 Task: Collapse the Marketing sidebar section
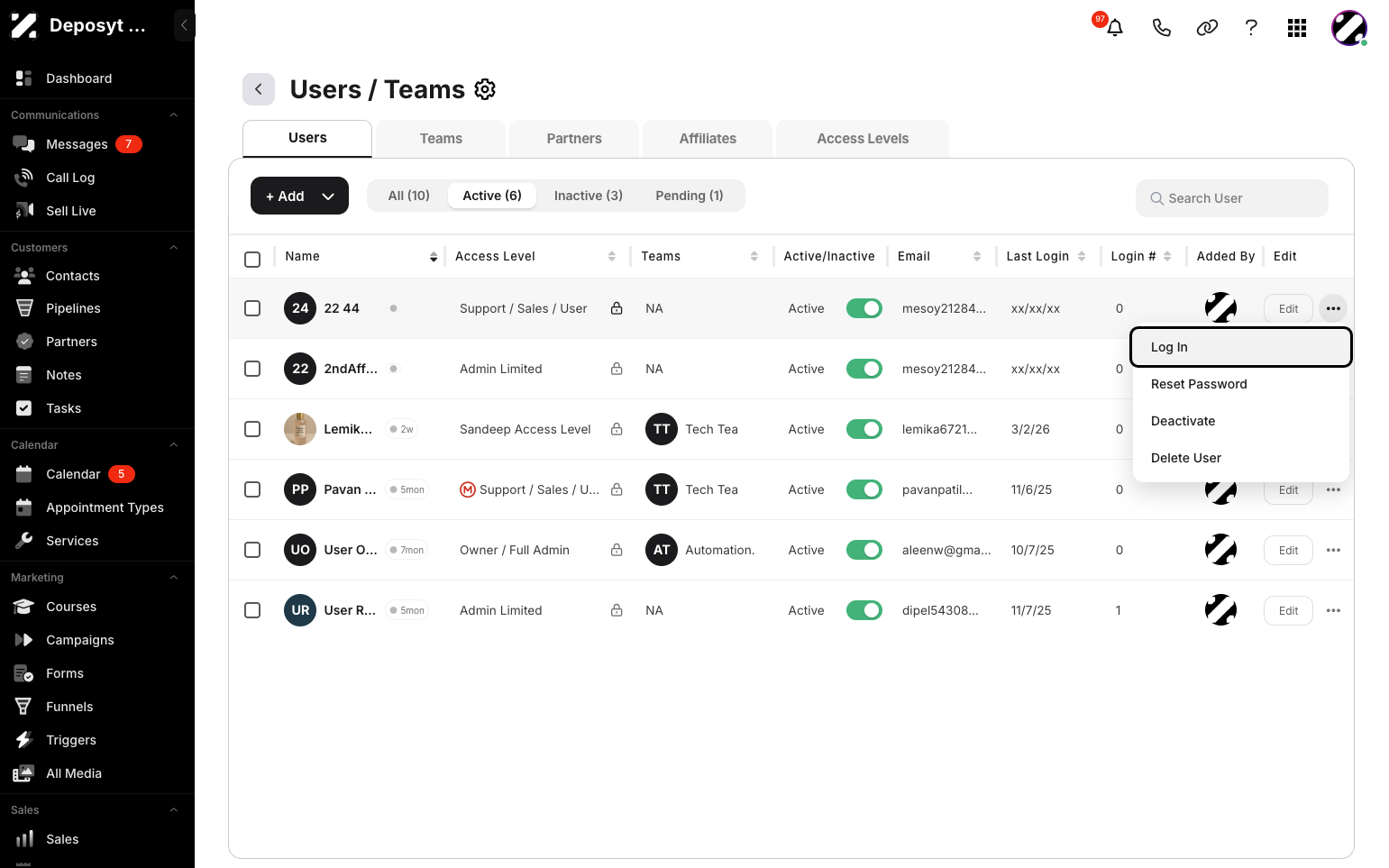point(174,578)
